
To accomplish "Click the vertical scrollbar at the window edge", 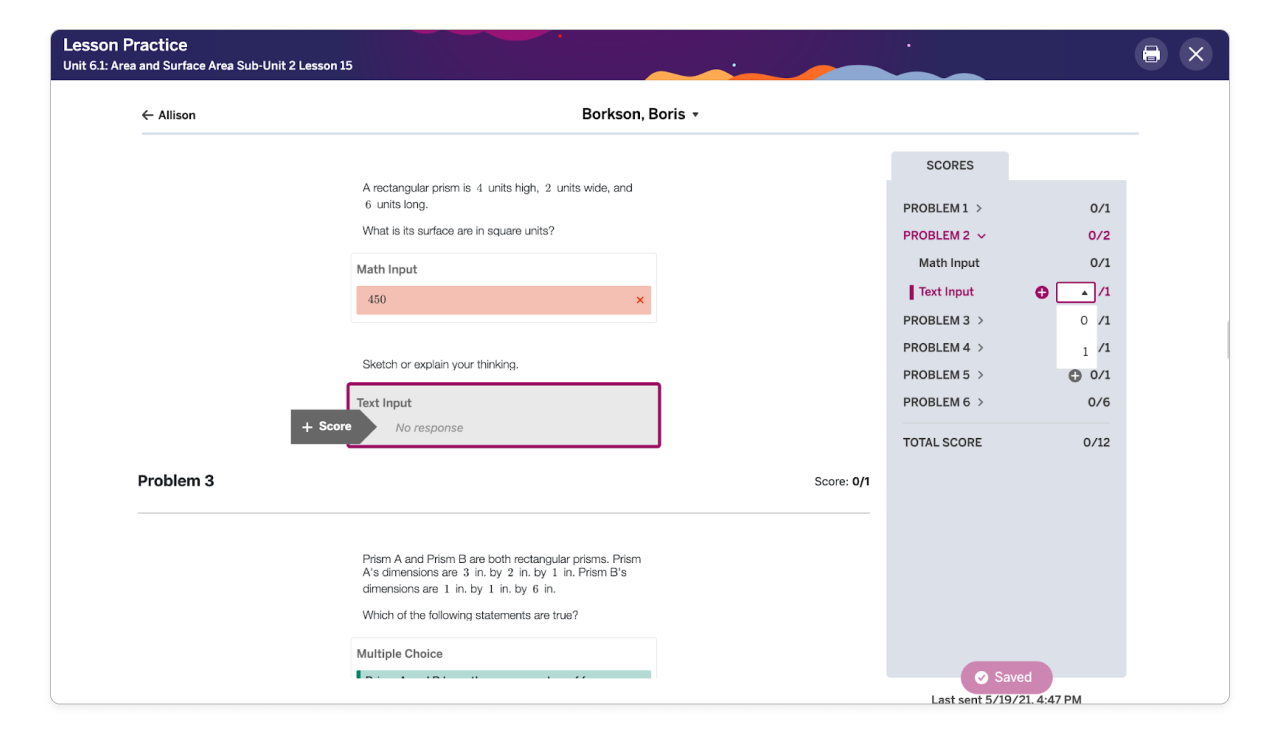I will [x=1227, y=340].
